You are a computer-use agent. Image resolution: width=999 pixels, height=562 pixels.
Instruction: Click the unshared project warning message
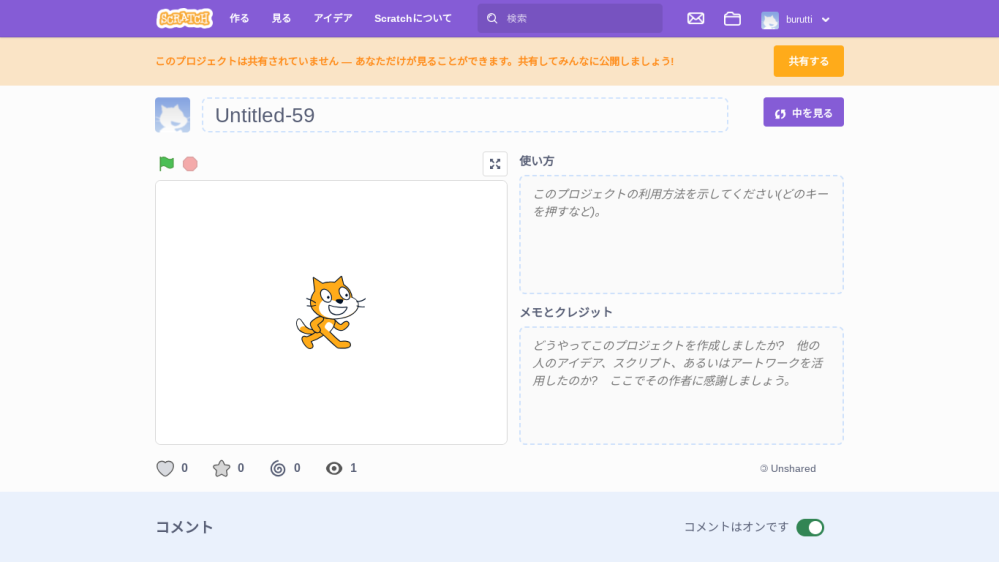pyautogui.click(x=414, y=61)
